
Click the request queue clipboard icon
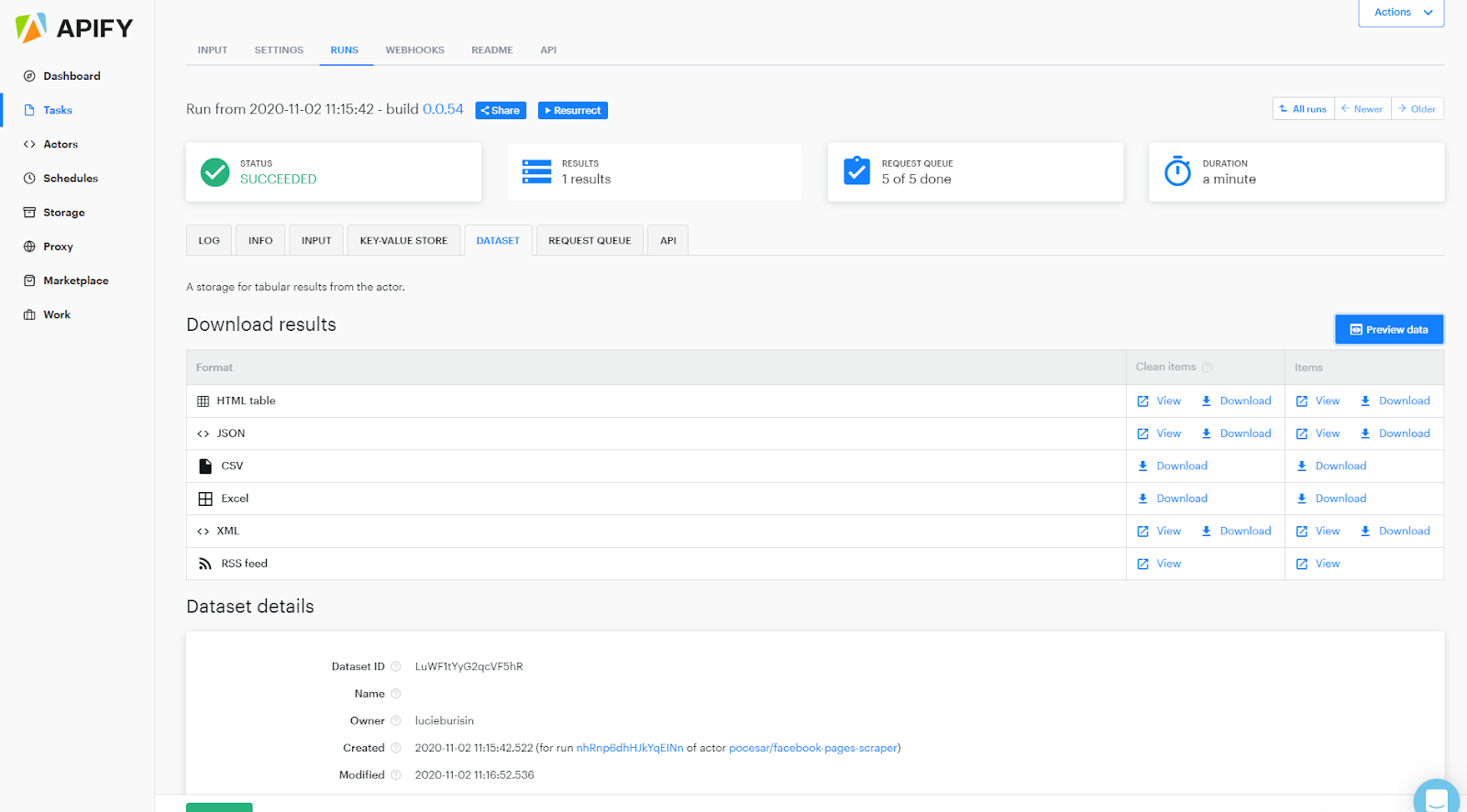pos(856,170)
